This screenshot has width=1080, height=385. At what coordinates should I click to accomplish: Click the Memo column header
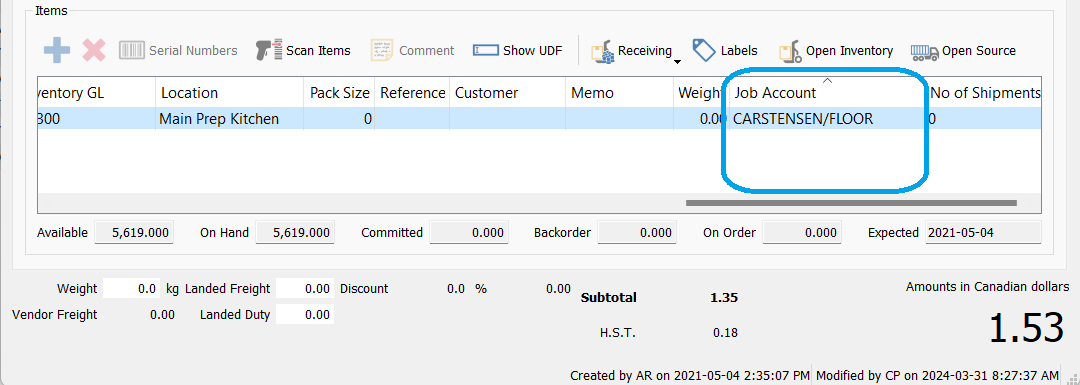[x=619, y=92]
